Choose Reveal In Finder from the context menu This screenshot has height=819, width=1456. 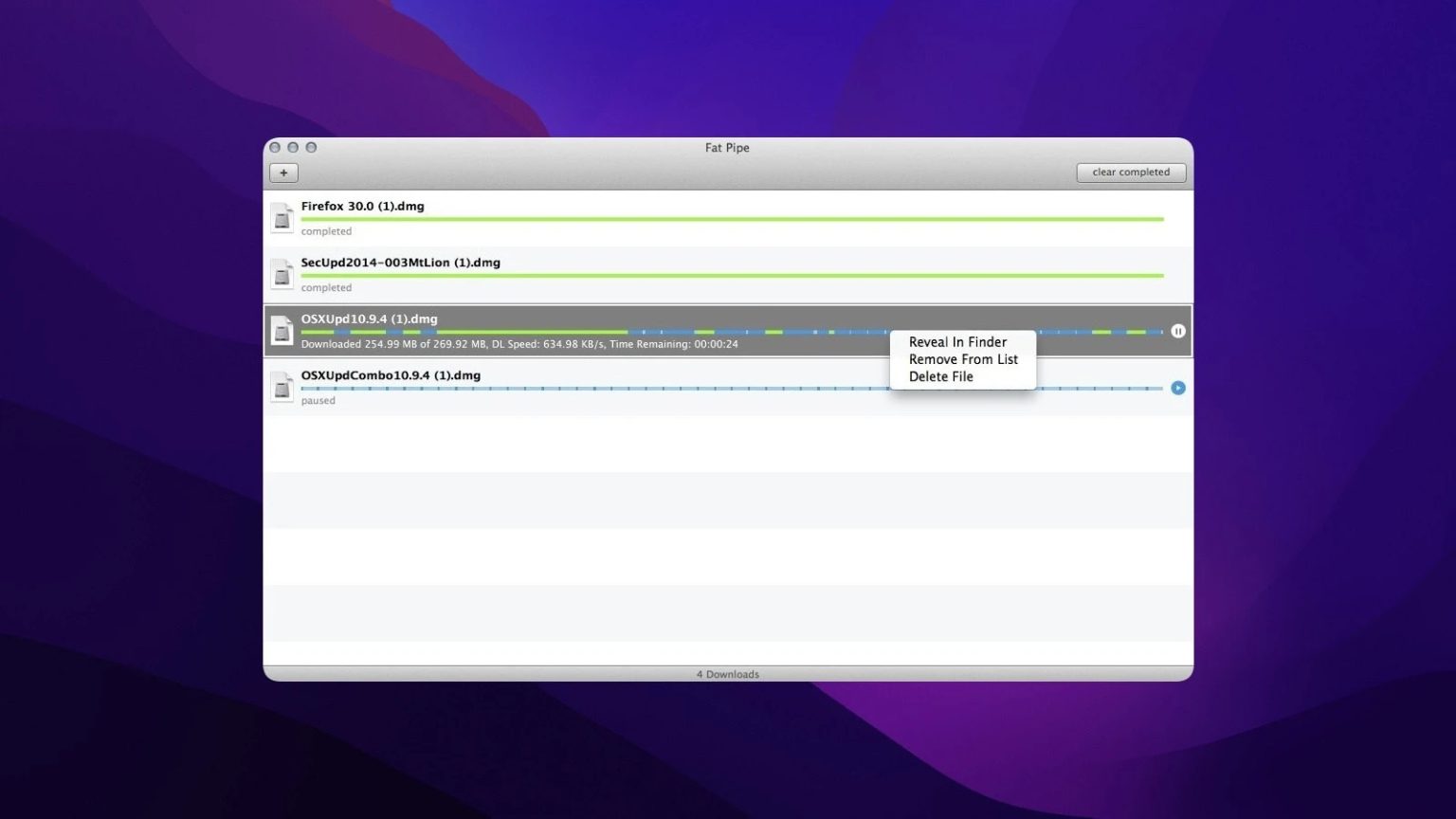(957, 341)
